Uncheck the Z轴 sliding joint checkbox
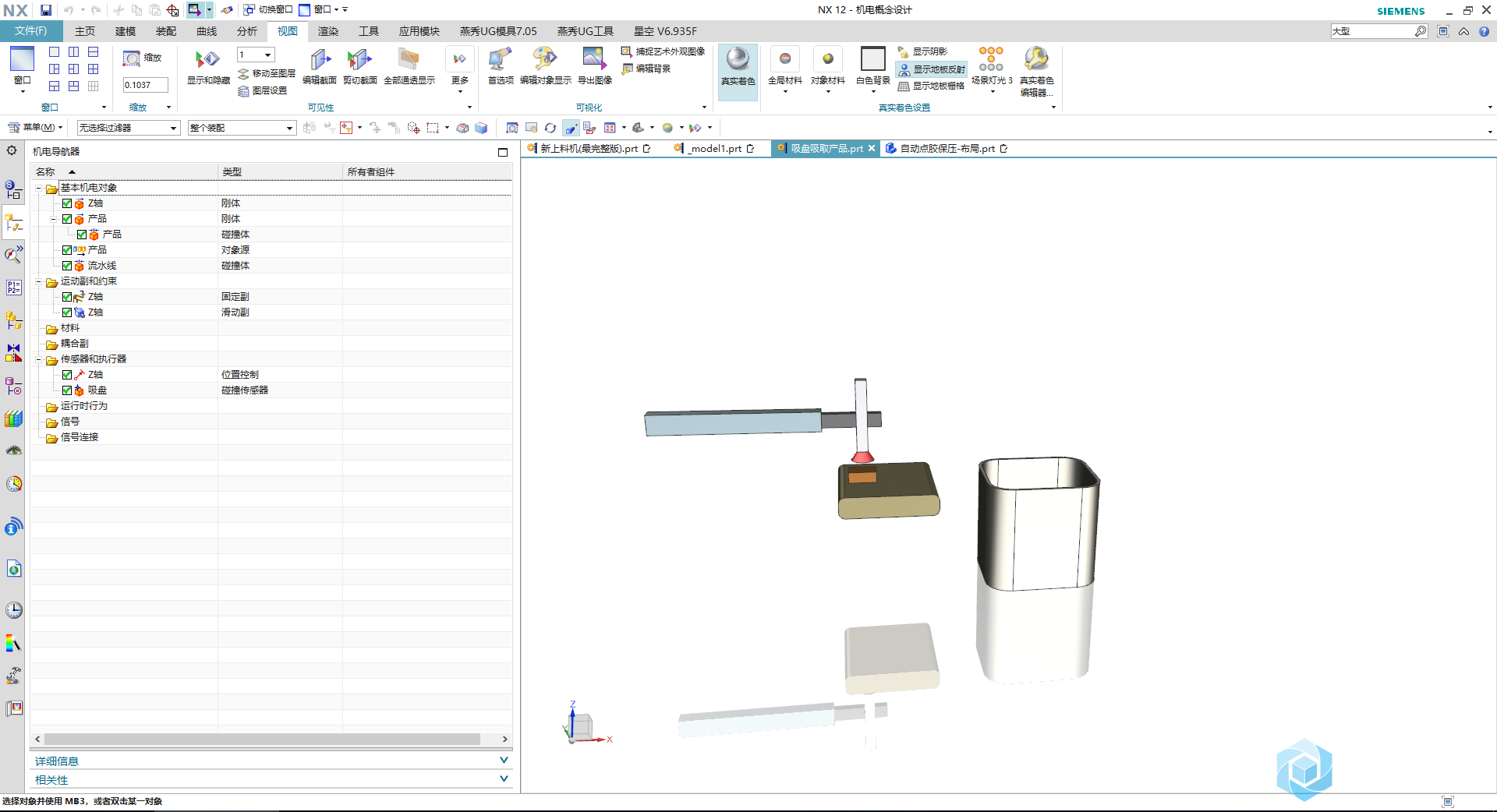Viewport: 1497px width, 812px height. coord(67,312)
